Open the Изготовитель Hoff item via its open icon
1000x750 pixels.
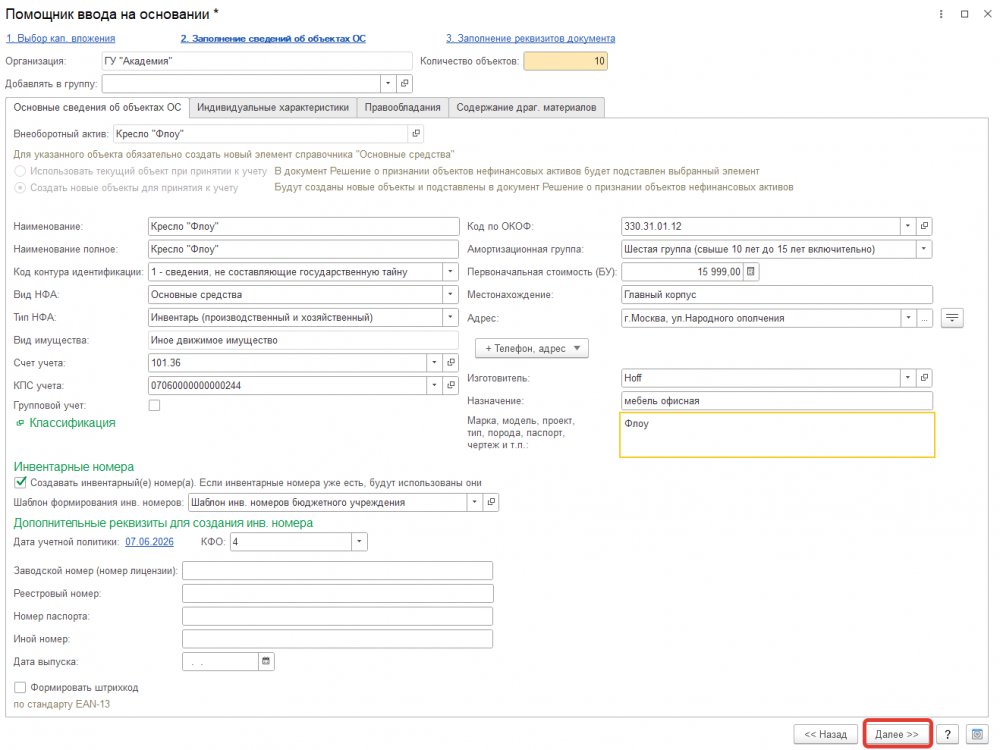(x=924, y=378)
